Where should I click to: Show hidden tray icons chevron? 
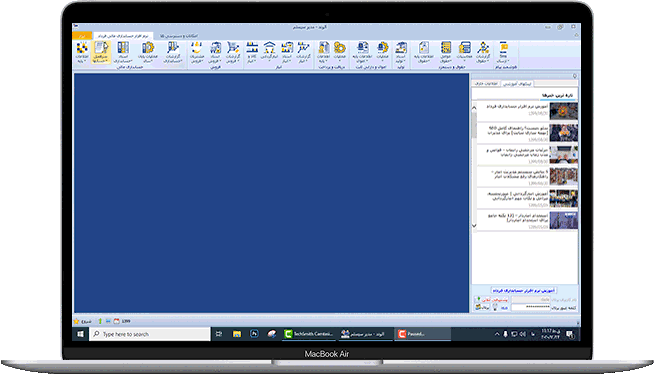tap(497, 334)
